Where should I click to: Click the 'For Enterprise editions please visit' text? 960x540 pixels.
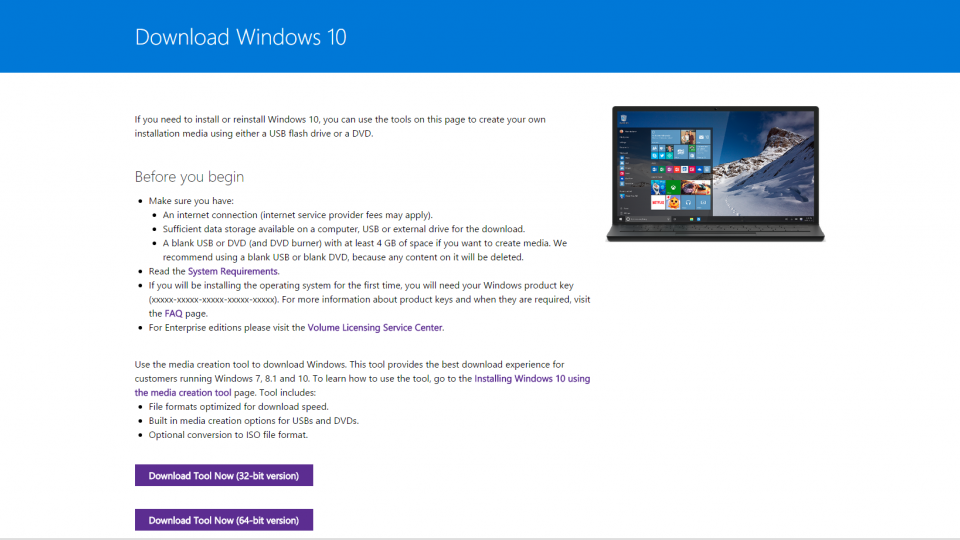coord(227,328)
